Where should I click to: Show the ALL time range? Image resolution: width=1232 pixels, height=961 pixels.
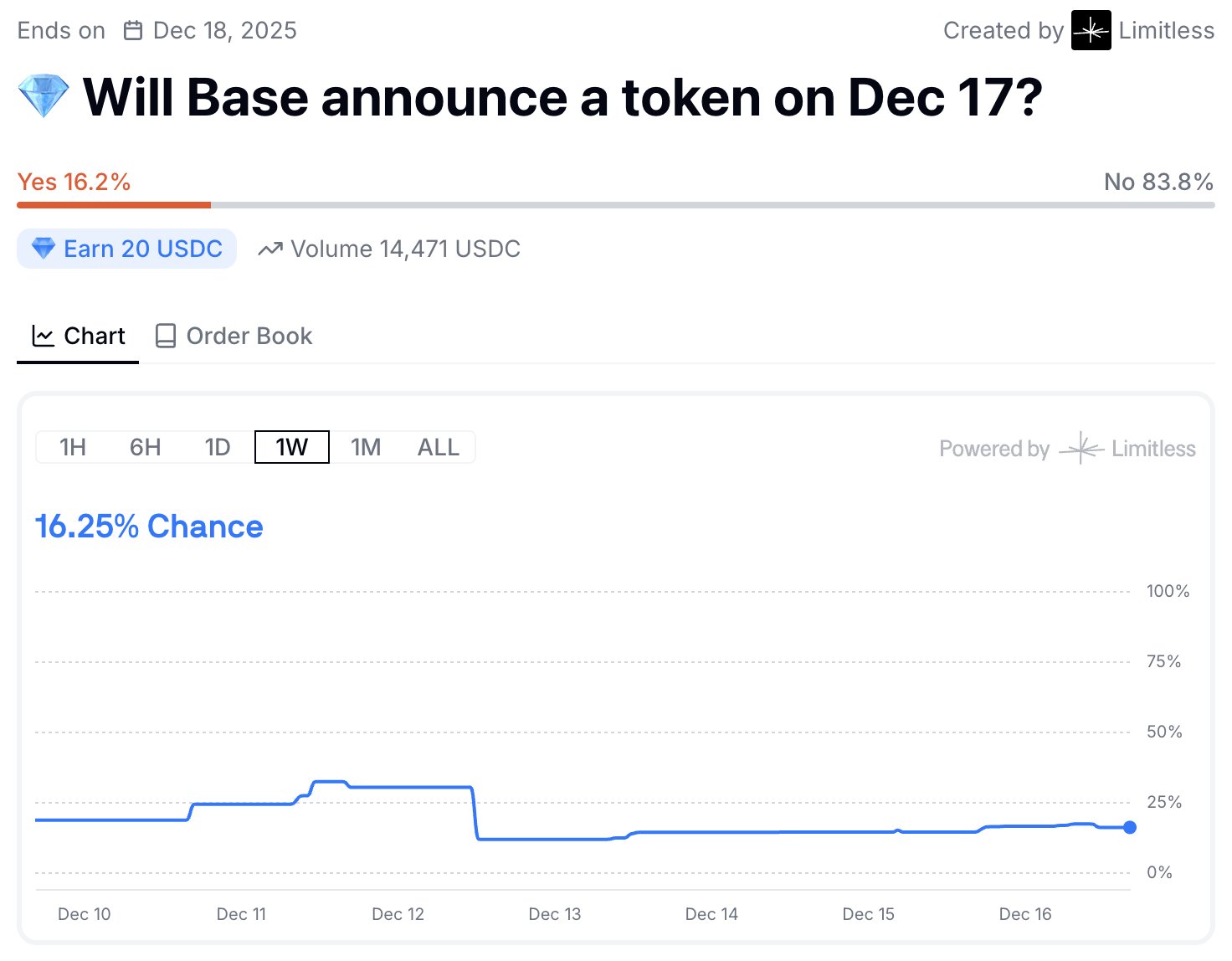point(439,447)
